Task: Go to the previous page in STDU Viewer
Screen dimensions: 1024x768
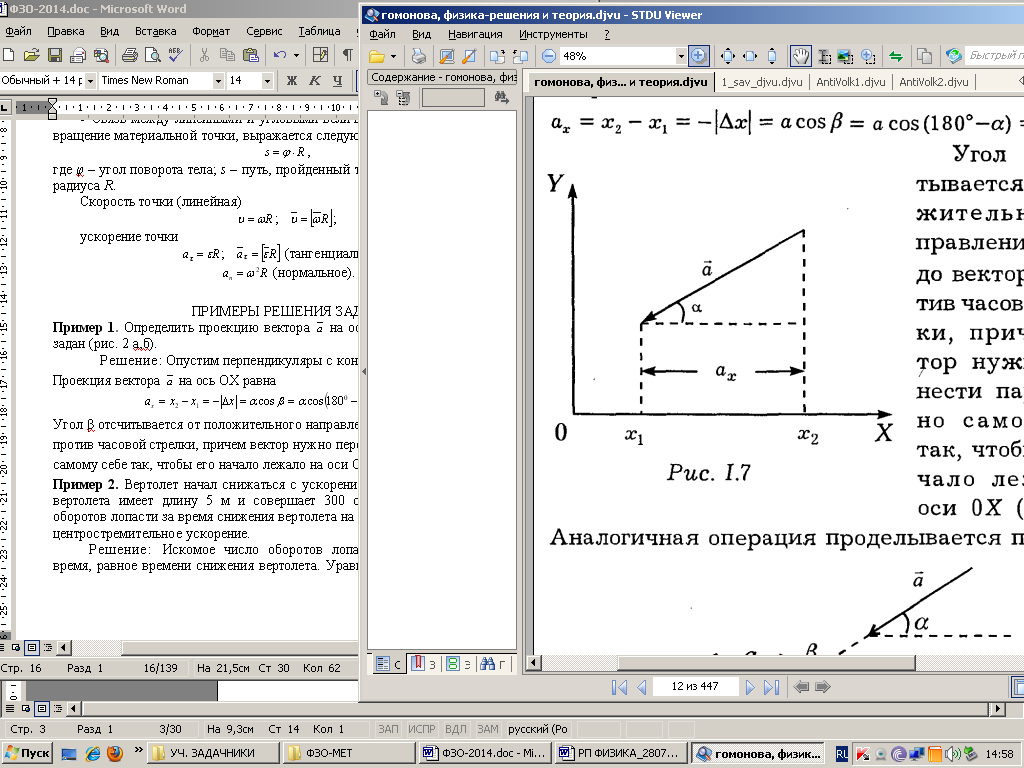Action: (642, 687)
